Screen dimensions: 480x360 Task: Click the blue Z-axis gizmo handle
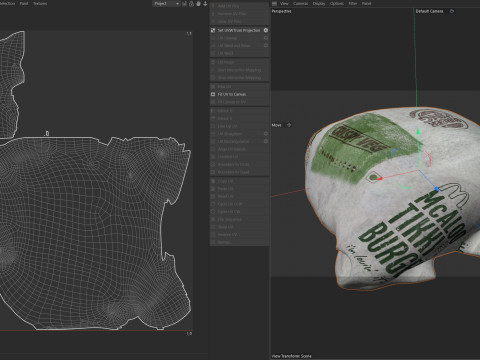[436, 189]
